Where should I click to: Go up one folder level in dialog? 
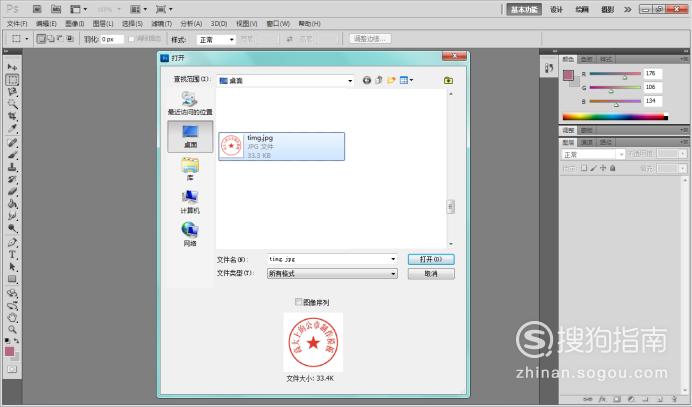[379, 80]
